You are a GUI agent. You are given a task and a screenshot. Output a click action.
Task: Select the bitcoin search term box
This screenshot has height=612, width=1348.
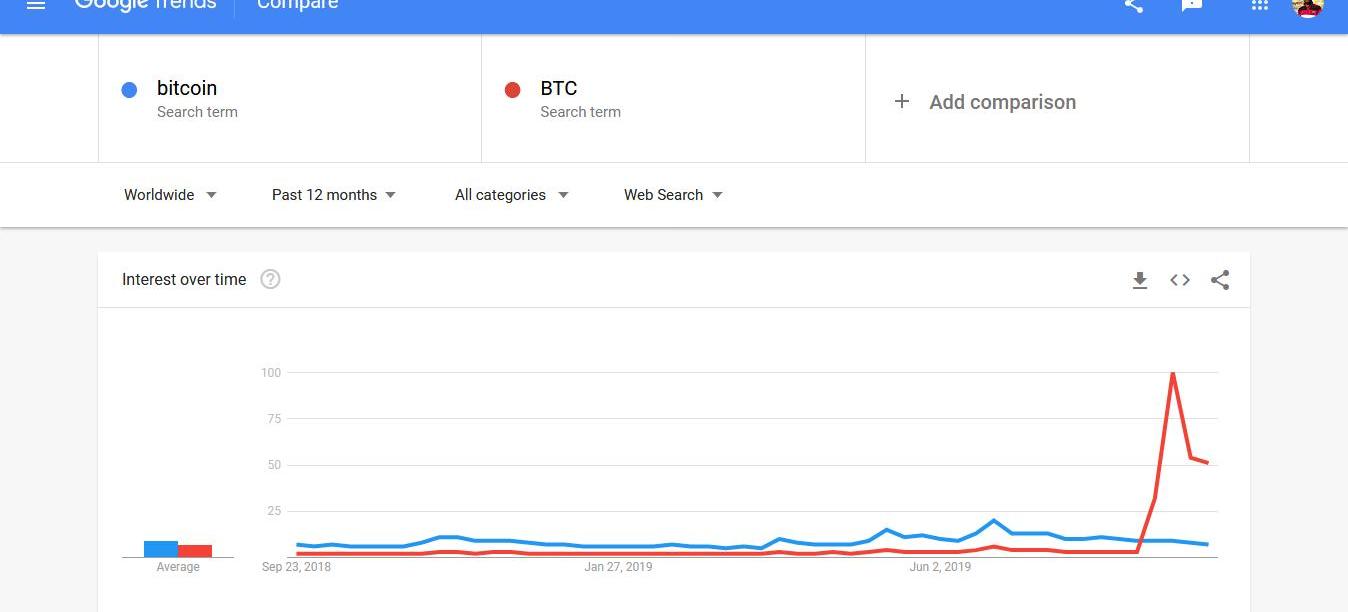[x=290, y=99]
